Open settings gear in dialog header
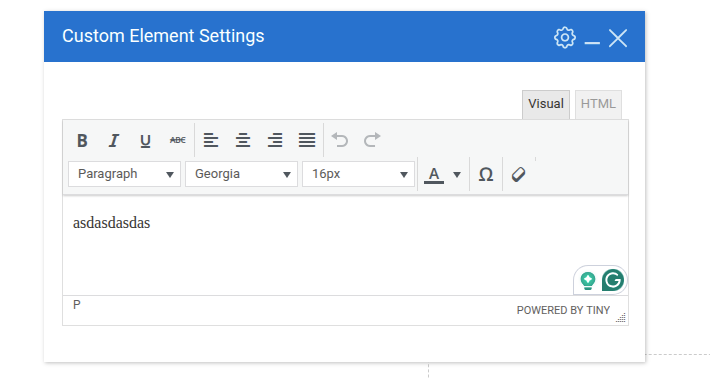The height and width of the screenshot is (378, 710). tap(565, 38)
